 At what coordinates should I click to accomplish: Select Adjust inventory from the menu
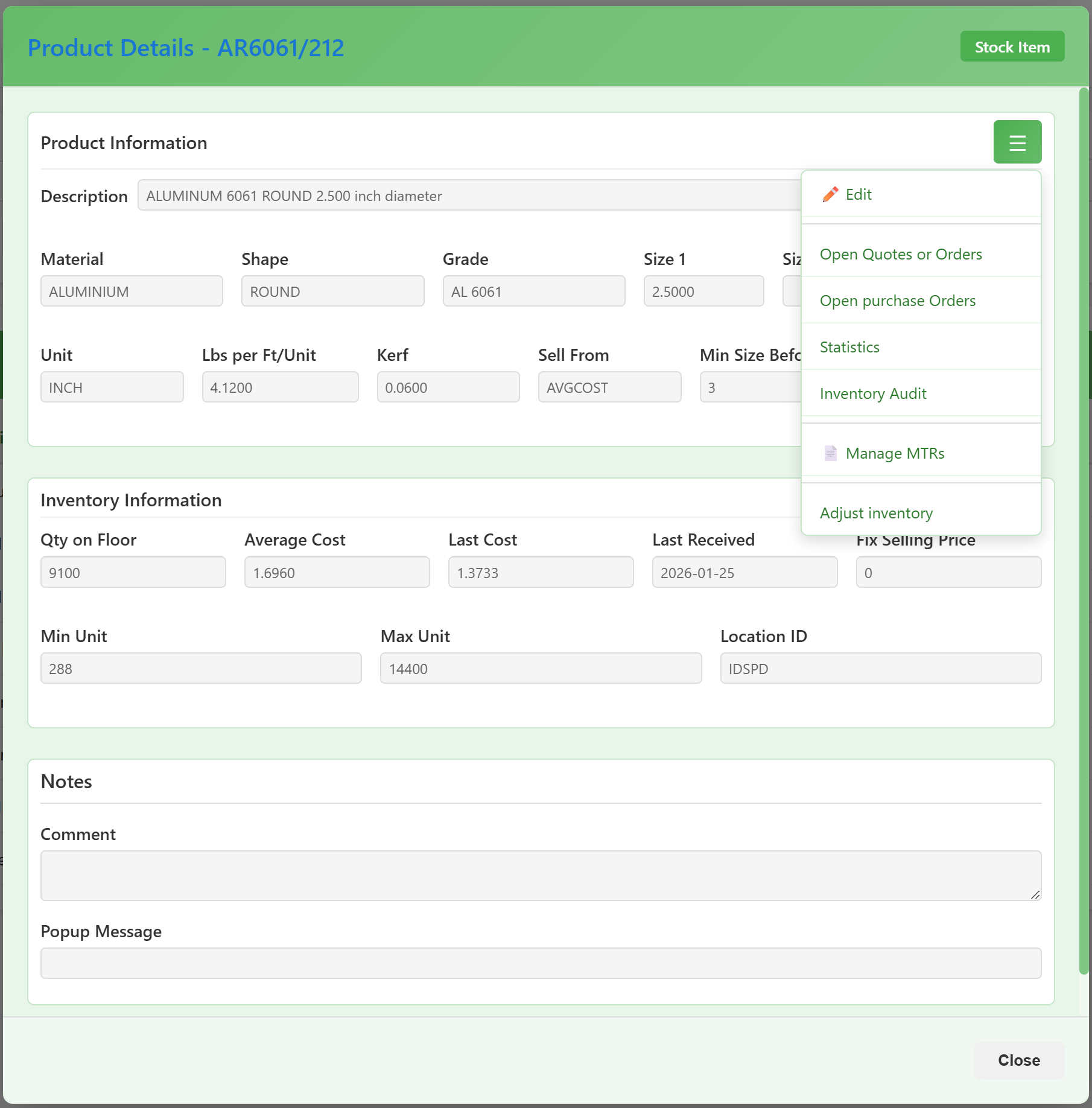pyautogui.click(x=875, y=512)
